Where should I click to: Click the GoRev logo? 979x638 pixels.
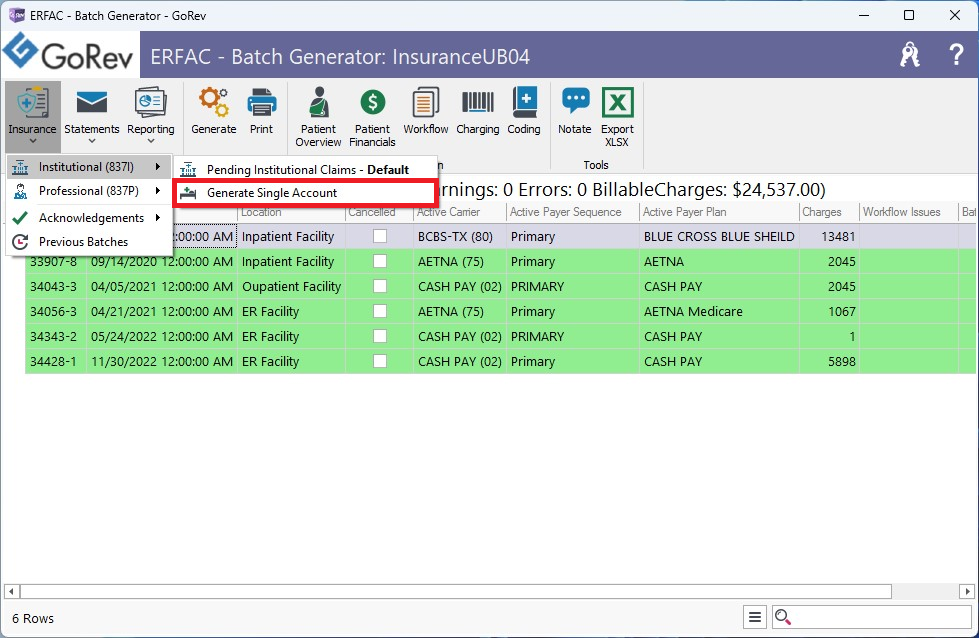(69, 54)
